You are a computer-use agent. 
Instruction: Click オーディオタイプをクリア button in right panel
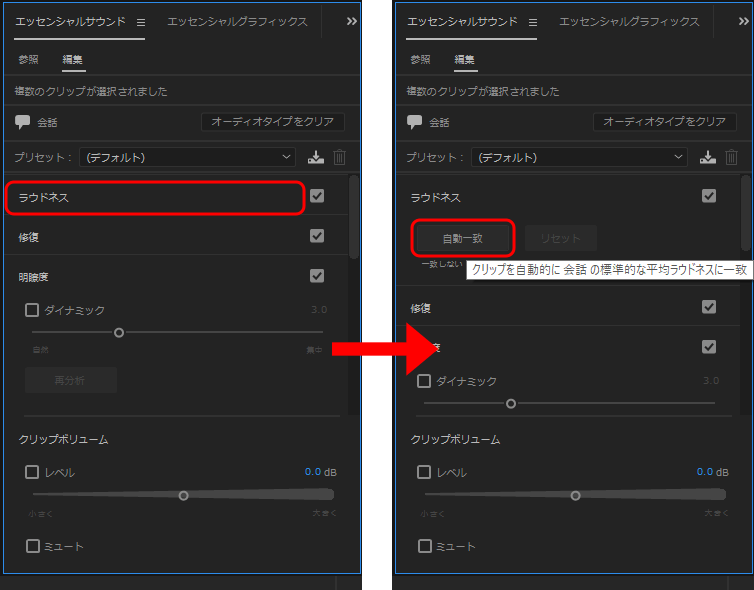tap(664, 122)
